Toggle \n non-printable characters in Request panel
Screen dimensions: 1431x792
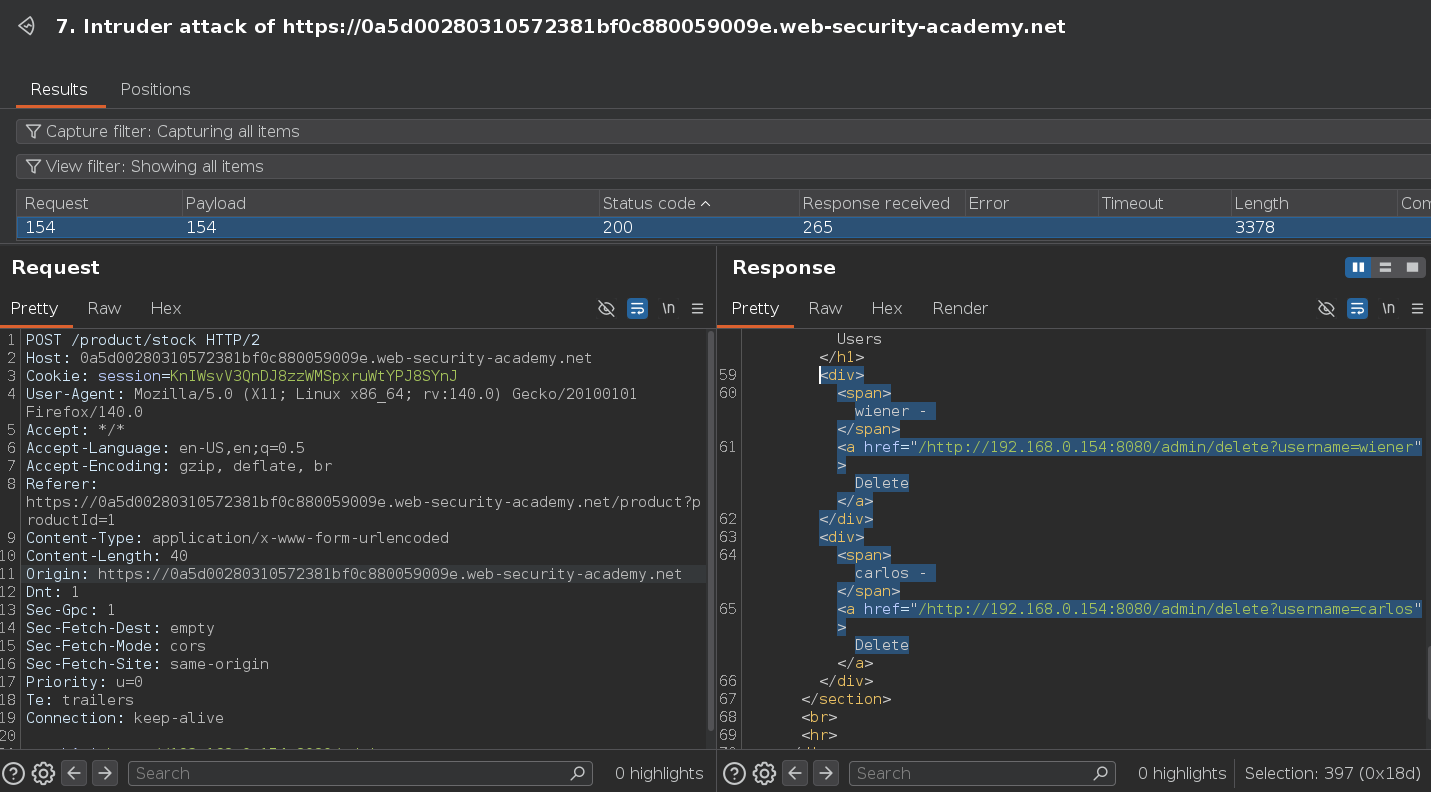pyautogui.click(x=668, y=308)
